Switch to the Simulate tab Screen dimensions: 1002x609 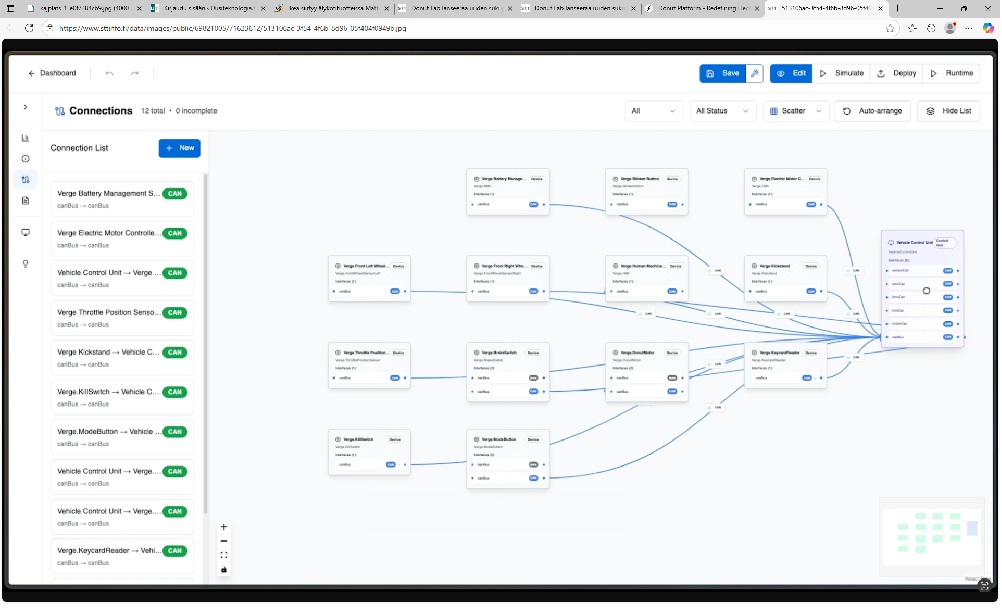coord(841,73)
